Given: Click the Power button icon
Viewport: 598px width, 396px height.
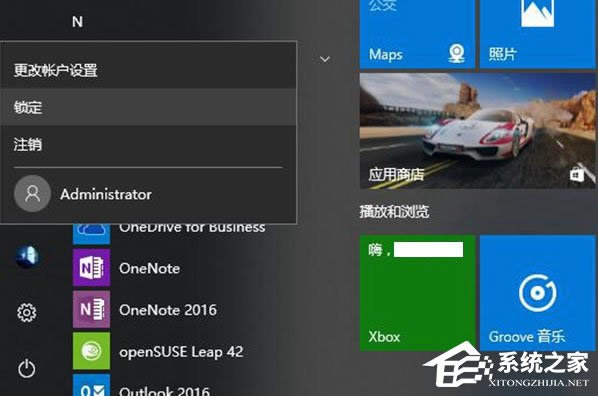Looking at the screenshot, I should [27, 368].
